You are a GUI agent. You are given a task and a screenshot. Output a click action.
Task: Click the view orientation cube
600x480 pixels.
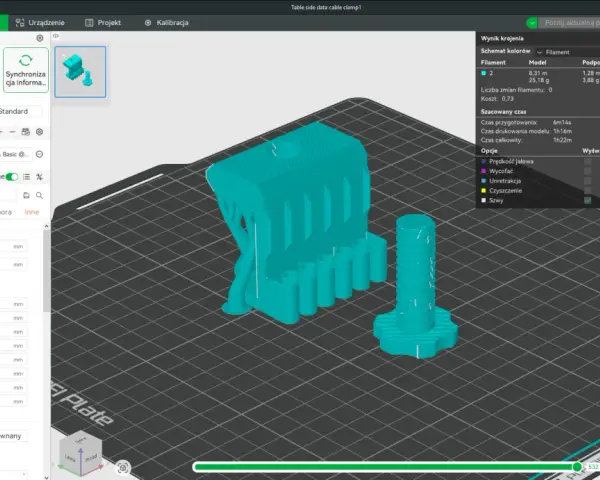click(x=81, y=454)
